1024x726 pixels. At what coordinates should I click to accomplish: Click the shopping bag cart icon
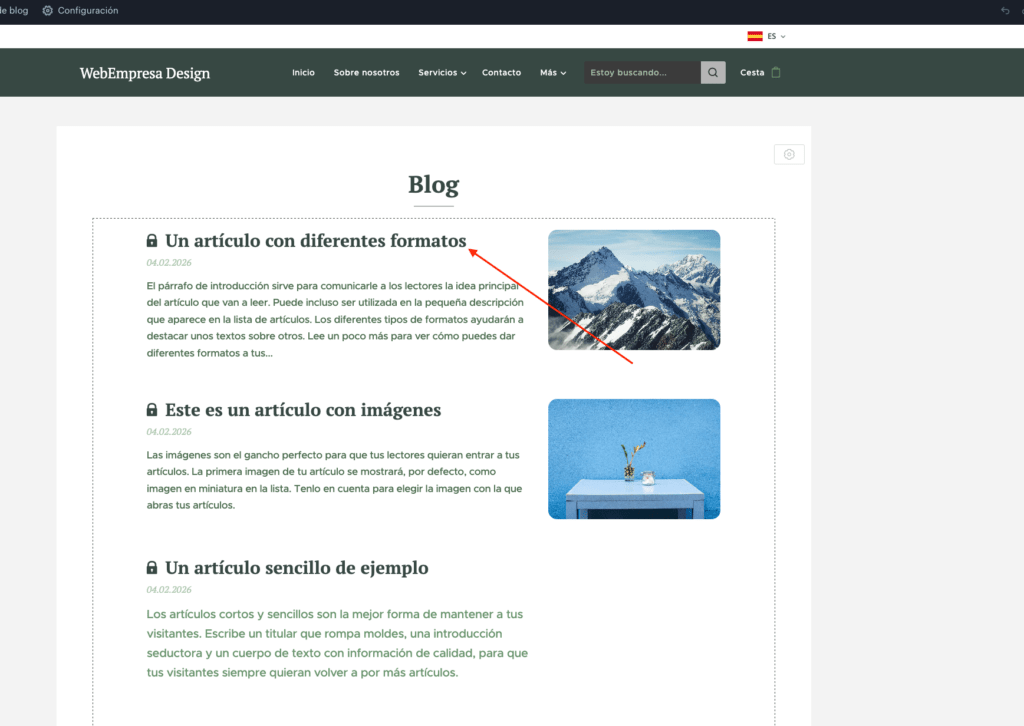tap(776, 72)
